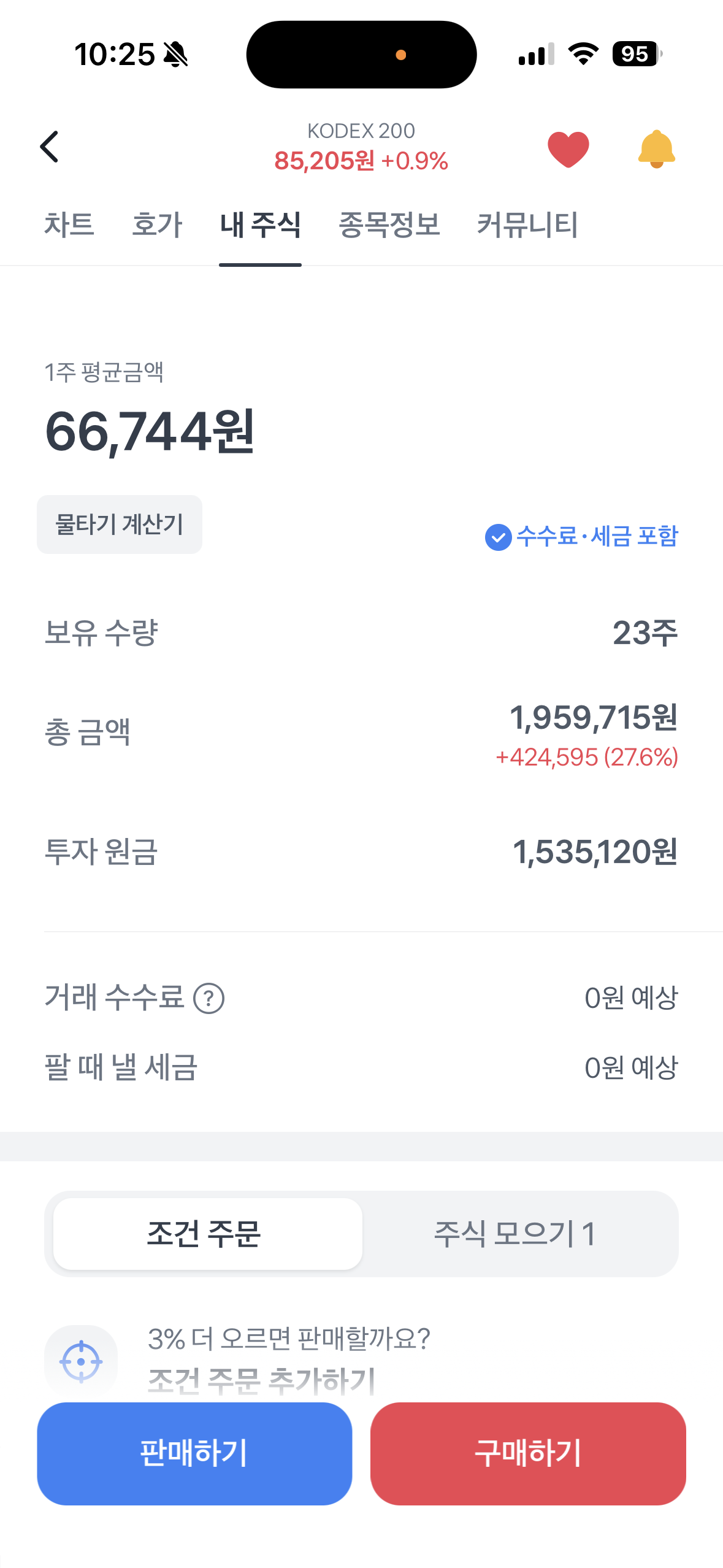Toggle the 수수료·세금 포함 checkbox
723x1568 pixels.
click(498, 537)
